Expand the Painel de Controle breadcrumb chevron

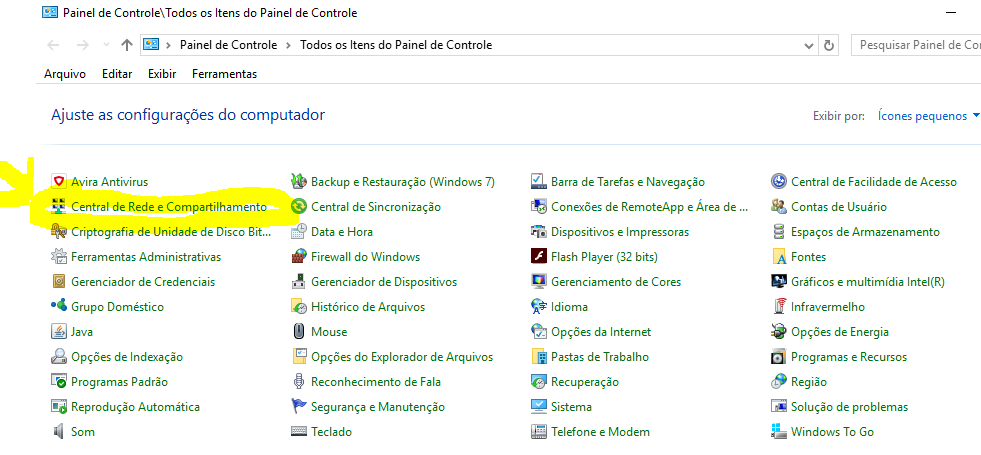[x=288, y=45]
